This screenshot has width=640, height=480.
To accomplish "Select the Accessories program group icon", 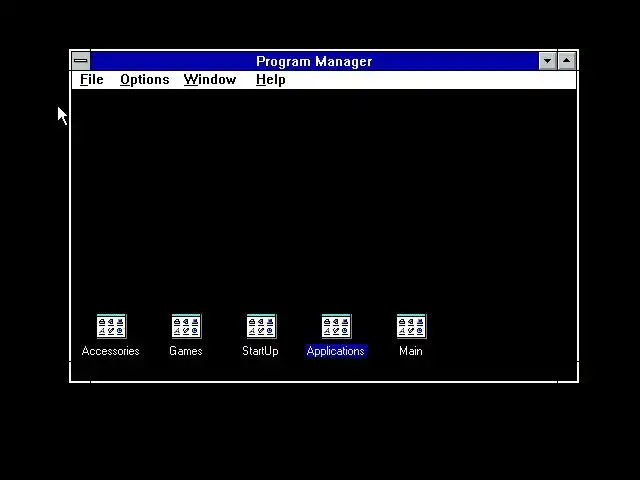I will 111,326.
